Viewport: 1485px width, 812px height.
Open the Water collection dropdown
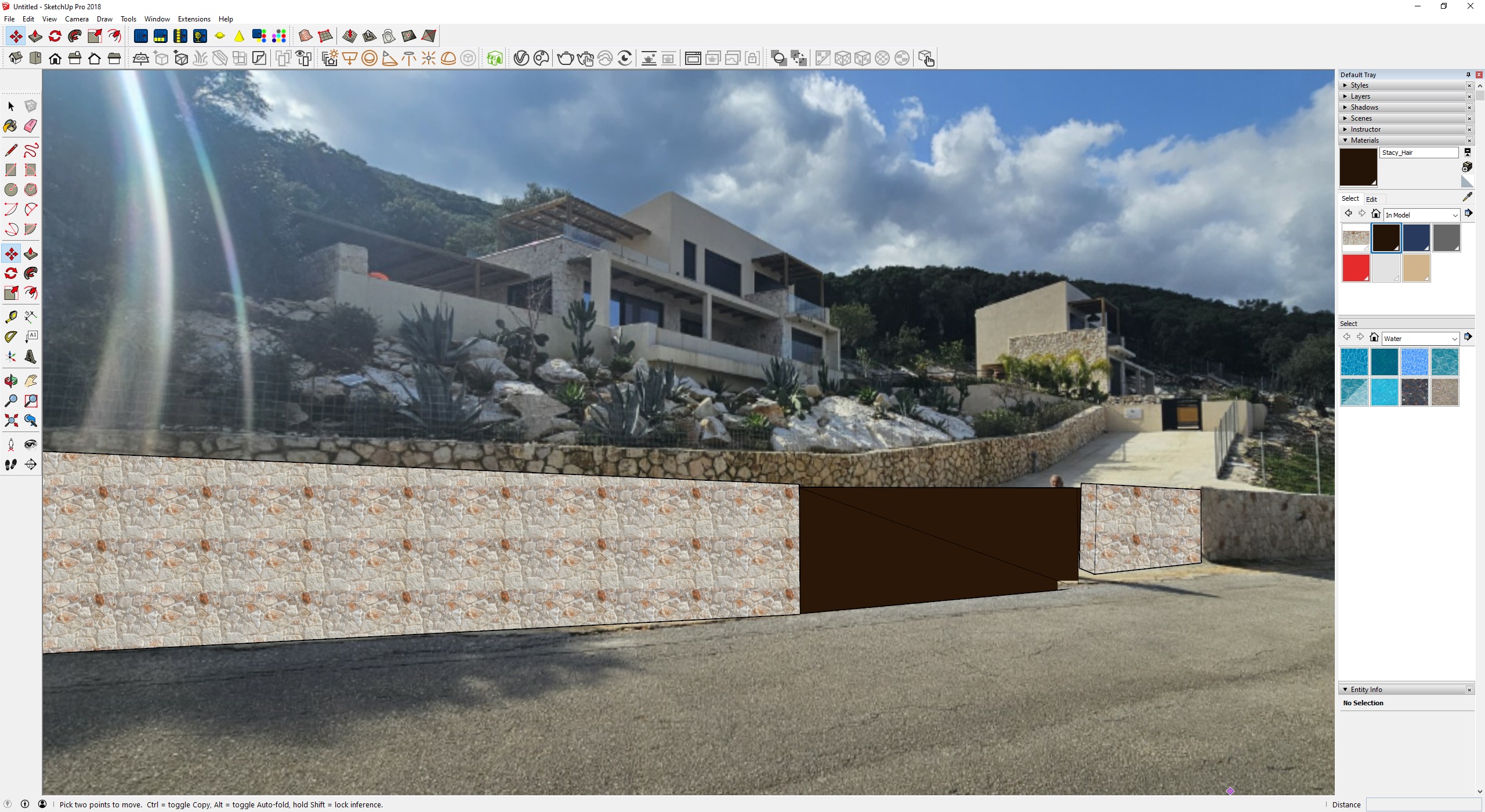pyautogui.click(x=1420, y=339)
